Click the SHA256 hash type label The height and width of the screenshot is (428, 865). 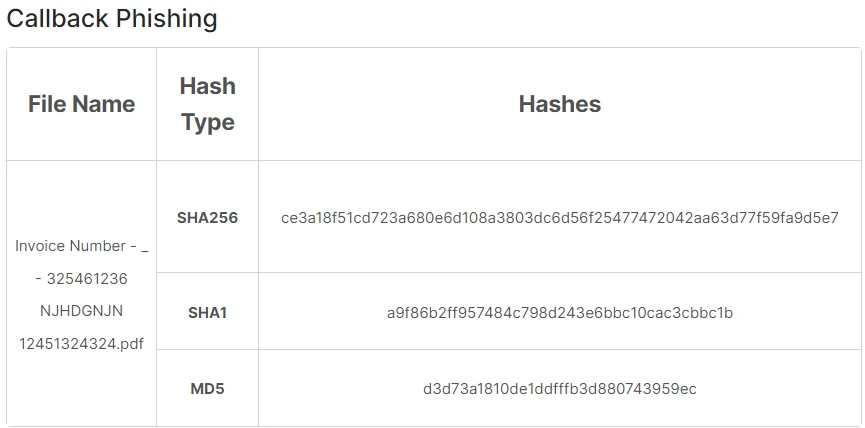click(x=207, y=217)
